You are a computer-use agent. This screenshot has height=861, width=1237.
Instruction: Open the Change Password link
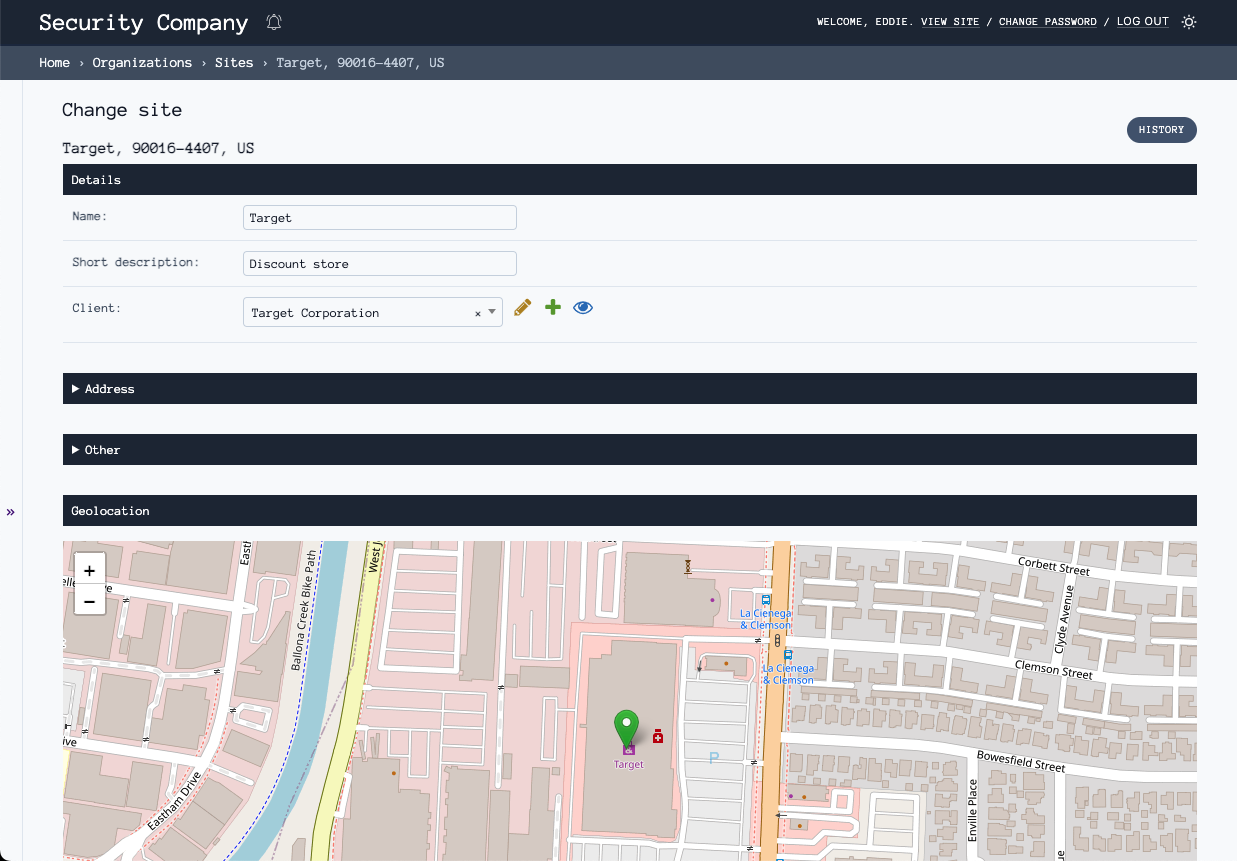[x=1047, y=22]
